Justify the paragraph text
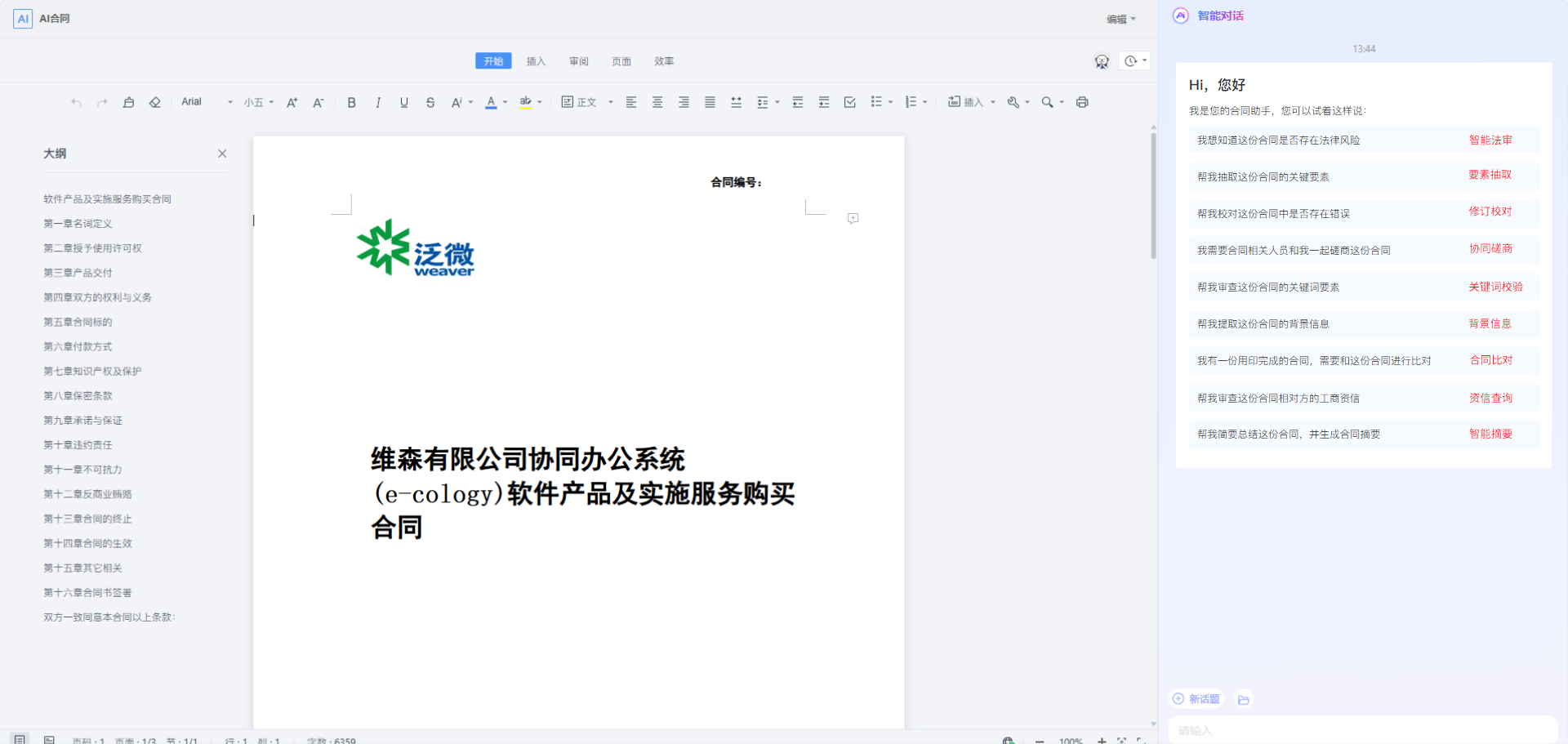1568x744 pixels. point(710,102)
